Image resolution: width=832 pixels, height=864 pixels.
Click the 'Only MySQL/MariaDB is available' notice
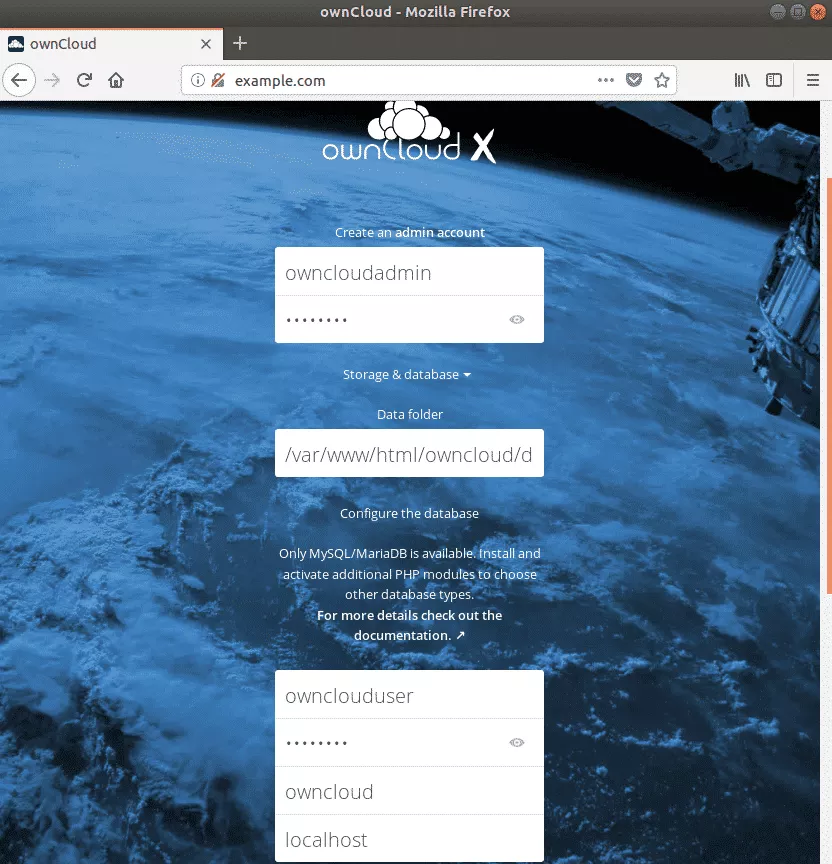409,574
